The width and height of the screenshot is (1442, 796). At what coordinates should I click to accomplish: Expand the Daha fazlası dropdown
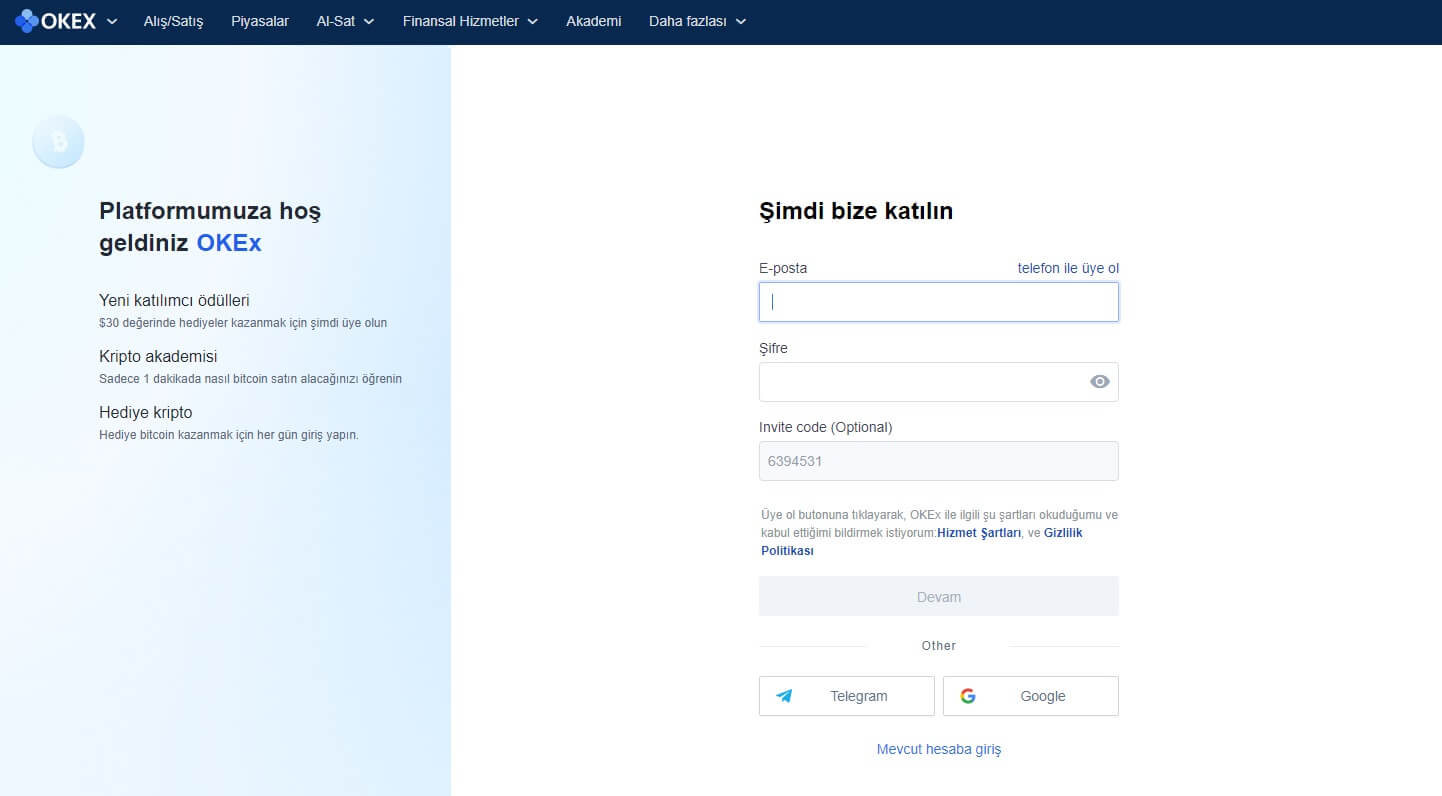[697, 21]
